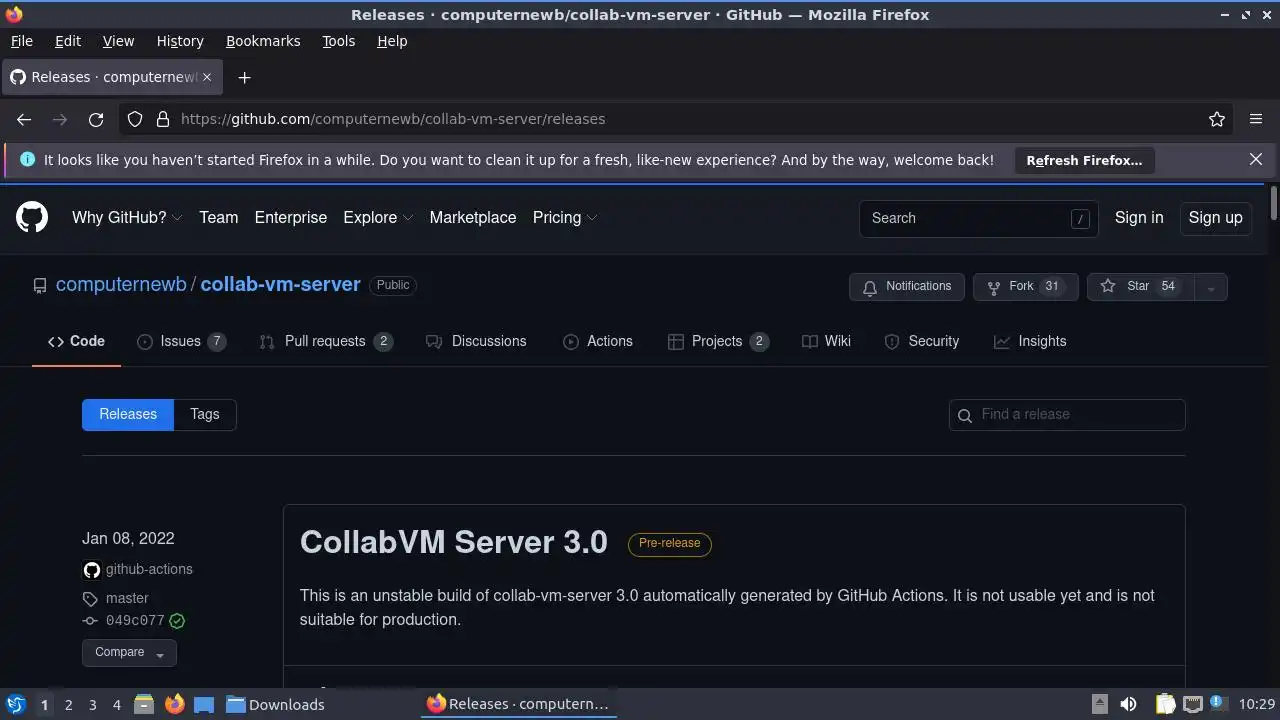The width and height of the screenshot is (1280, 720).
Task: Click the GitHub Octocat logo
Action: point(32,217)
